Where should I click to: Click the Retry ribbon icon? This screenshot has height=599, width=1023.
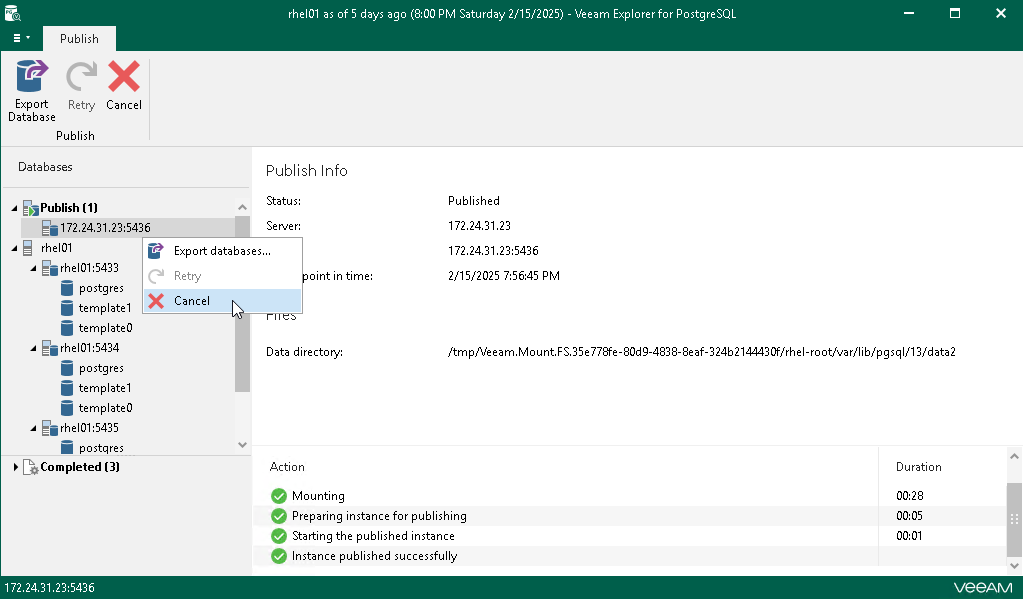(81, 78)
